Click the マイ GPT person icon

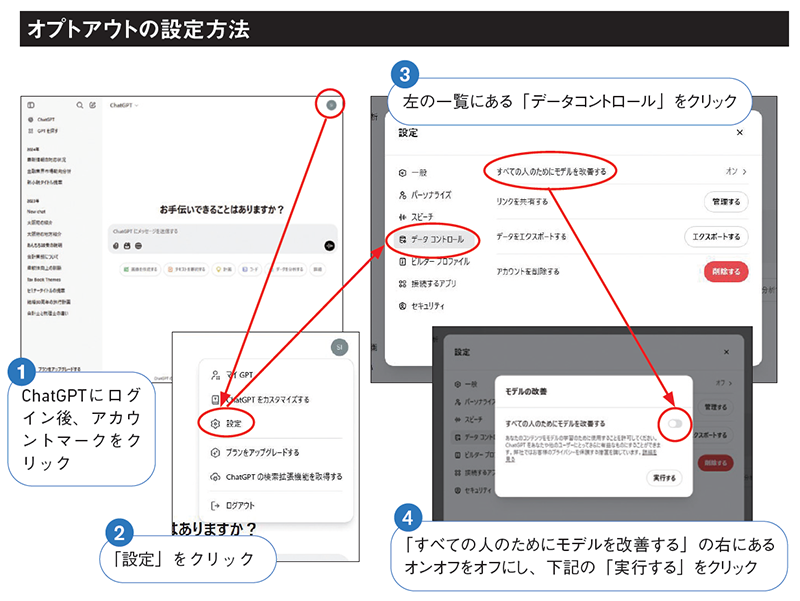point(215,375)
